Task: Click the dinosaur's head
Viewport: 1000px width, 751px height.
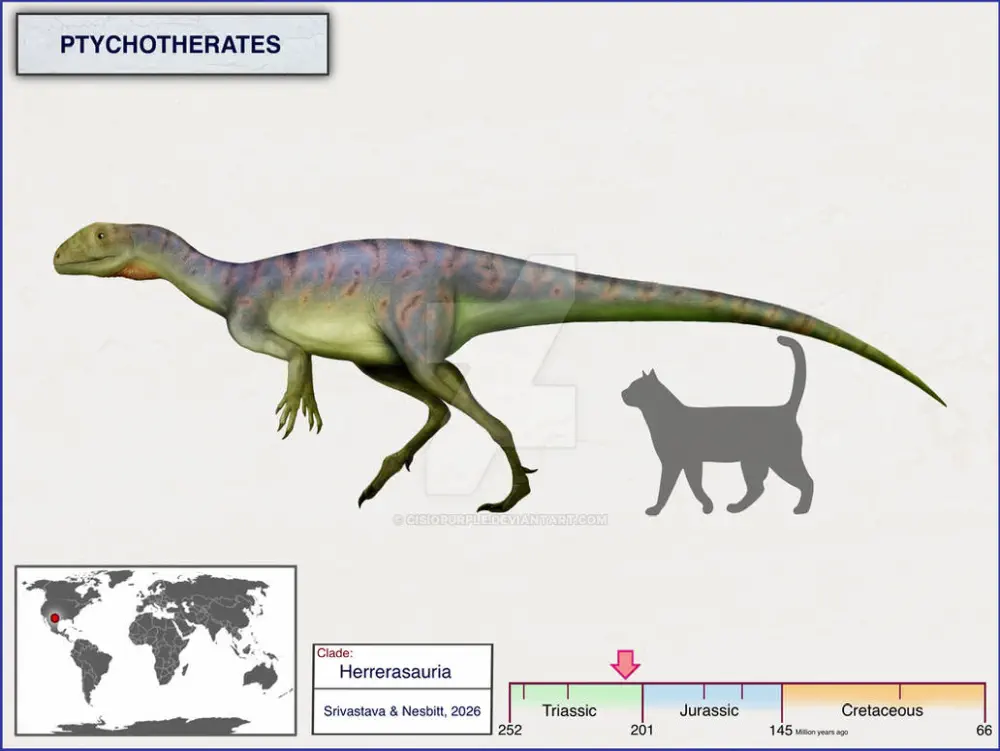Action: point(92,249)
